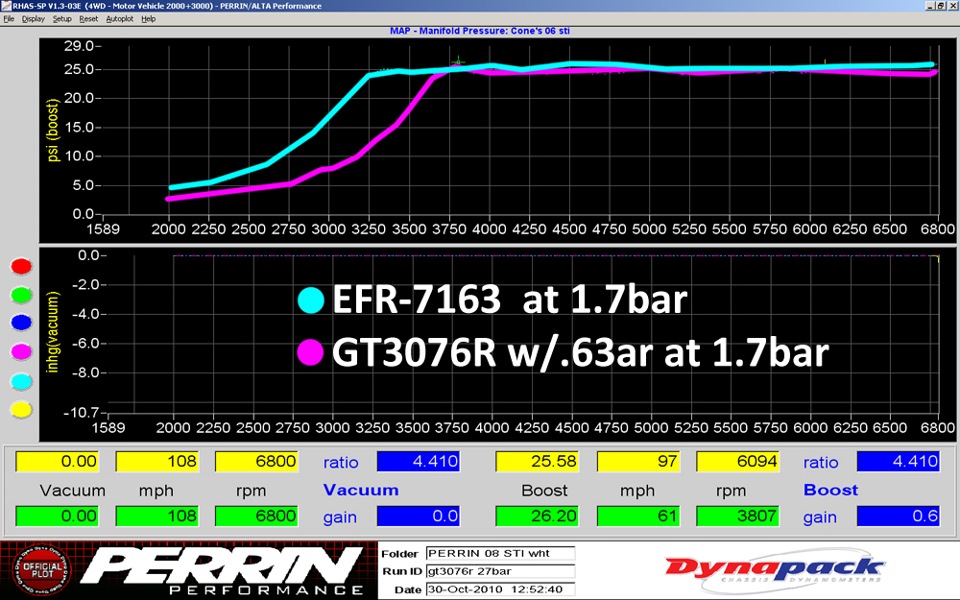Click the GT3076R w/.63ar legend text

(580, 353)
